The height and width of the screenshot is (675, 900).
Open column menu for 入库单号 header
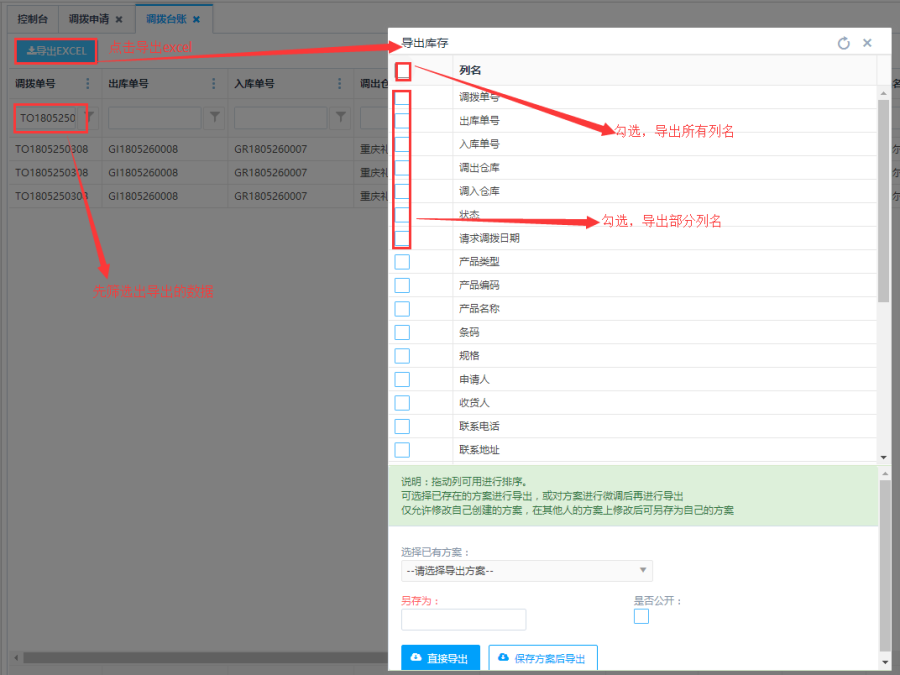340,84
